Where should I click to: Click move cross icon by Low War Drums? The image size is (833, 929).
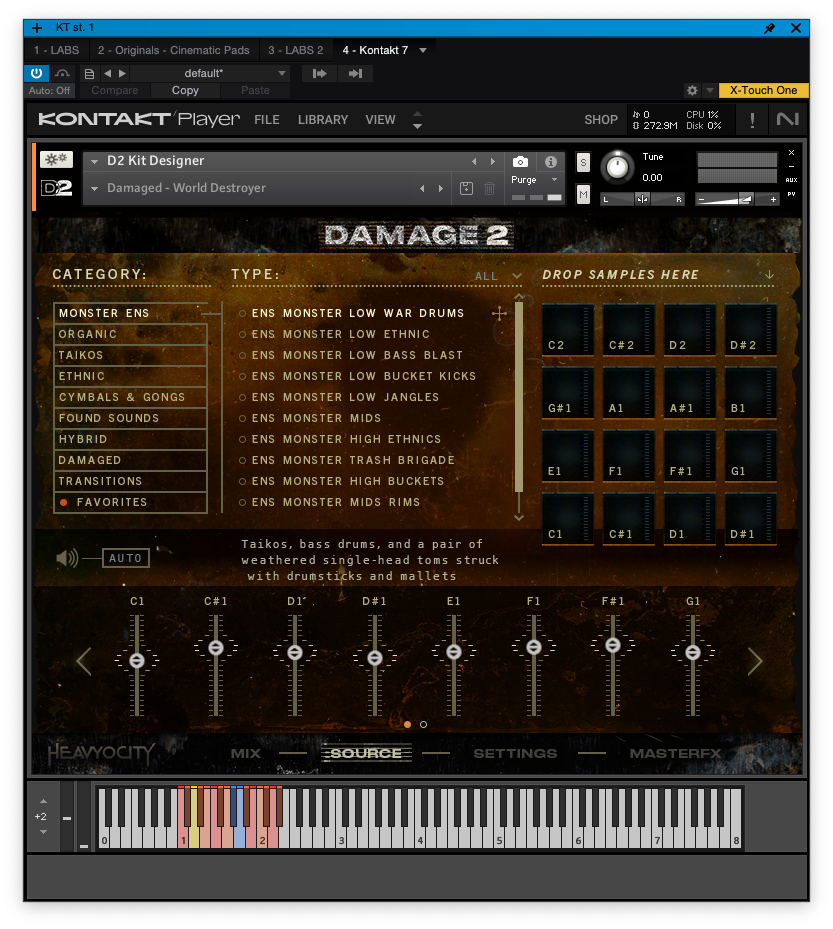pos(499,313)
